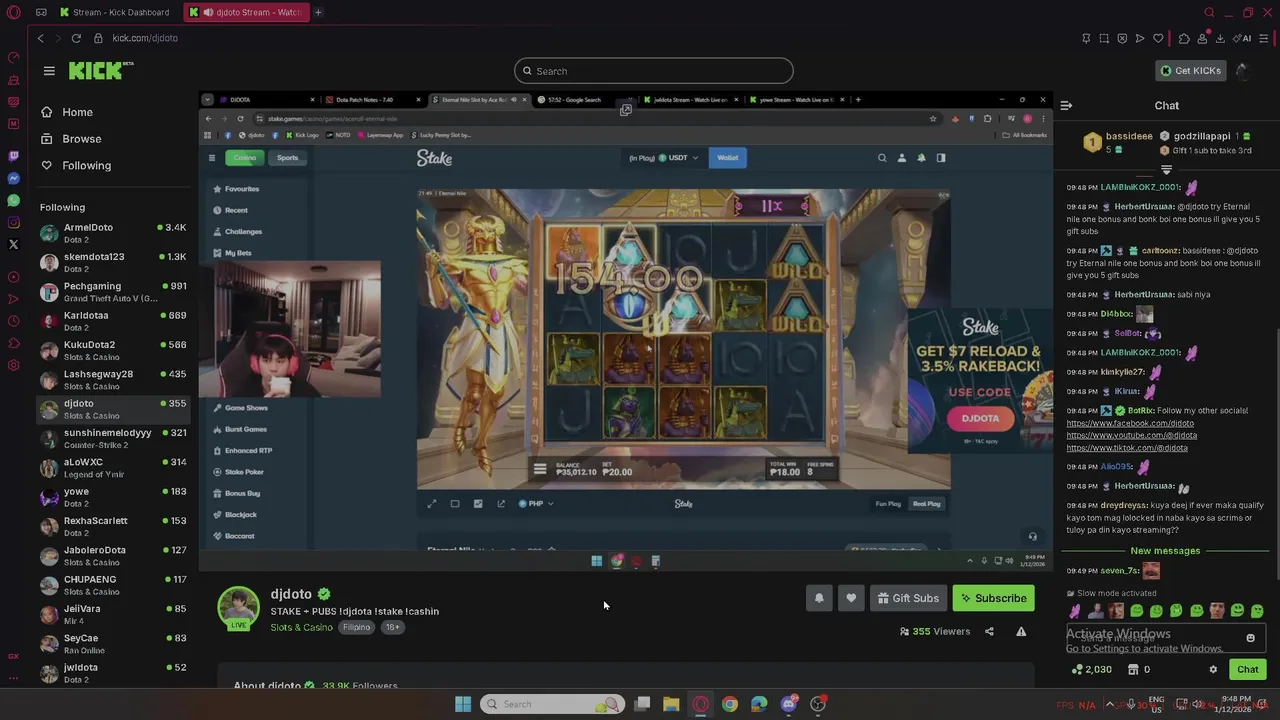Image resolution: width=1280 pixels, height=720 pixels.
Task: Report the stream with warning icon
Action: (x=1021, y=631)
